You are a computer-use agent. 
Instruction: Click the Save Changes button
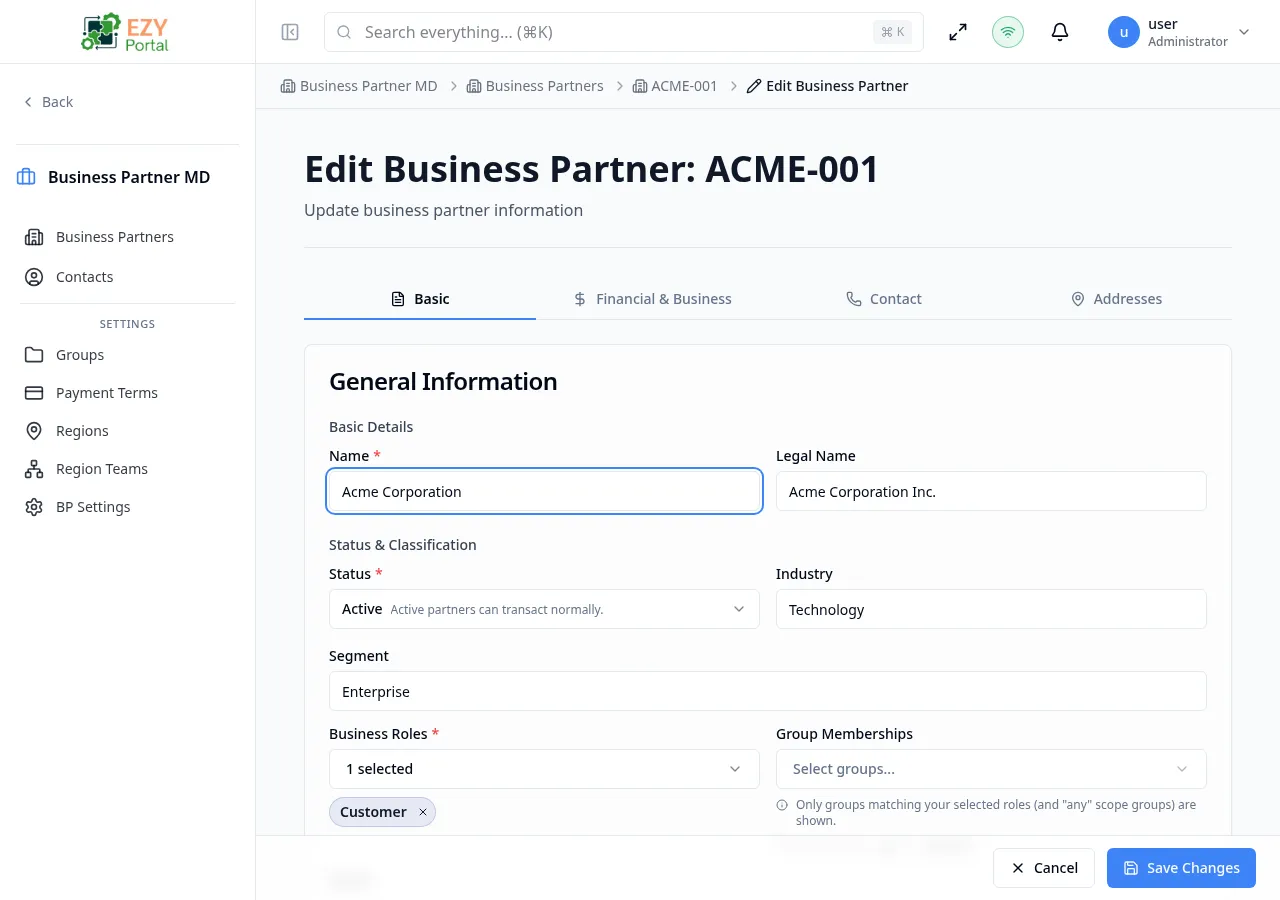pyautogui.click(x=1181, y=867)
